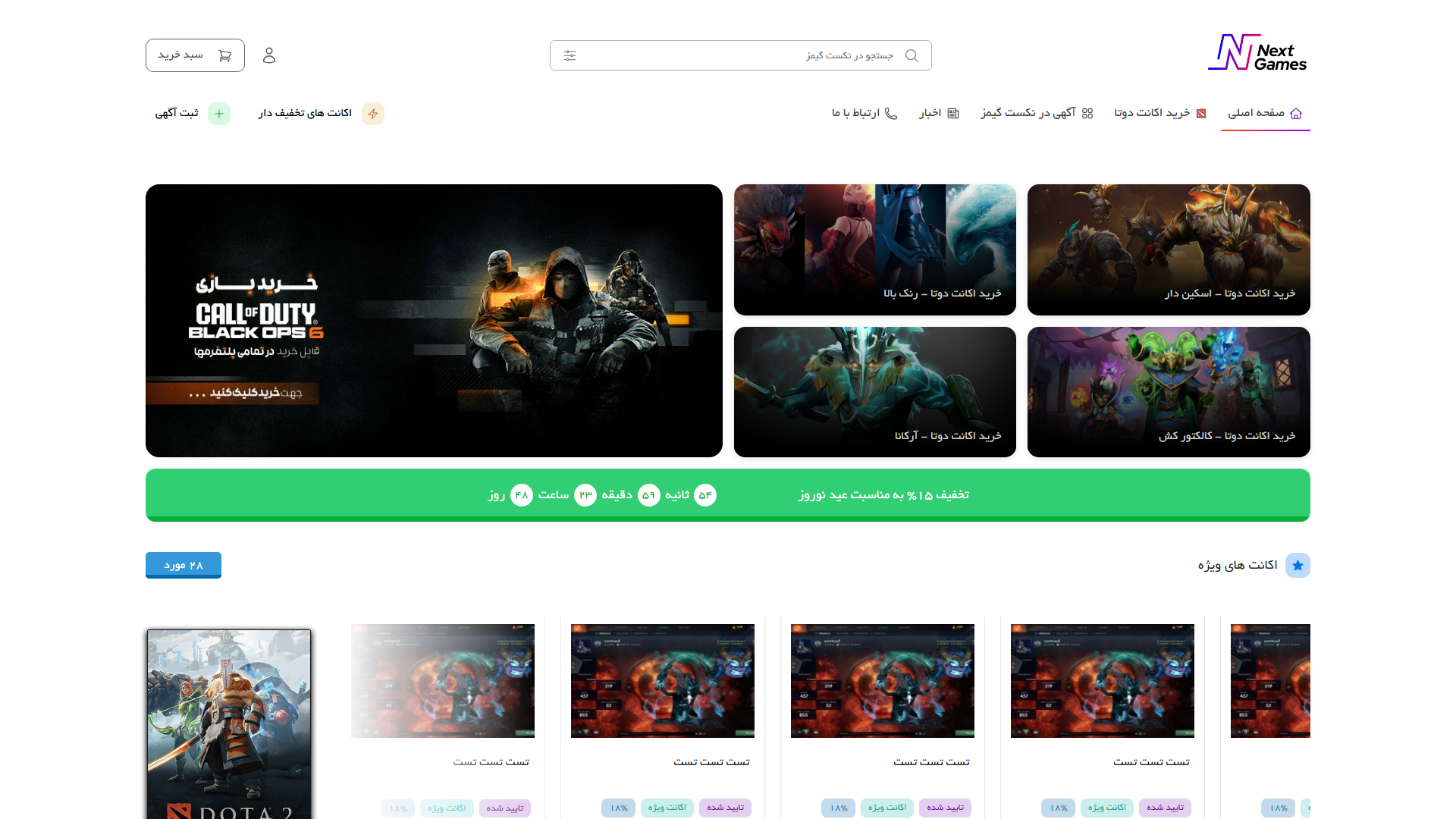Open خرید اکانت دوتا کالکتور کش tile
The image size is (1456, 819).
(x=1169, y=392)
